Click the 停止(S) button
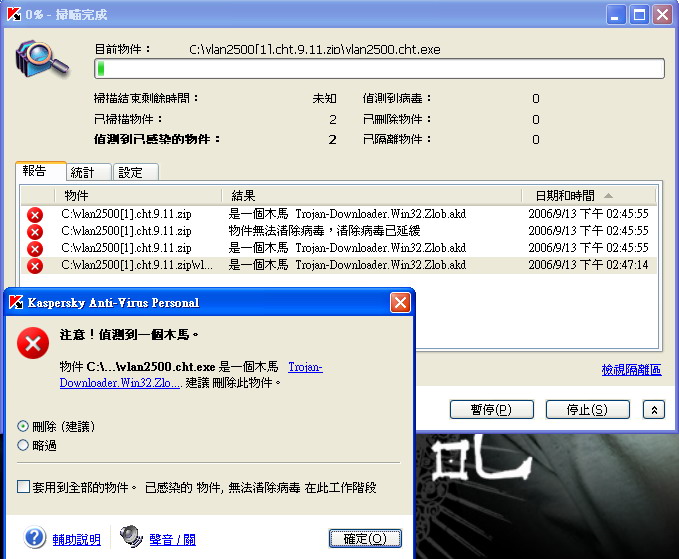The width and height of the screenshot is (679, 559). click(587, 410)
